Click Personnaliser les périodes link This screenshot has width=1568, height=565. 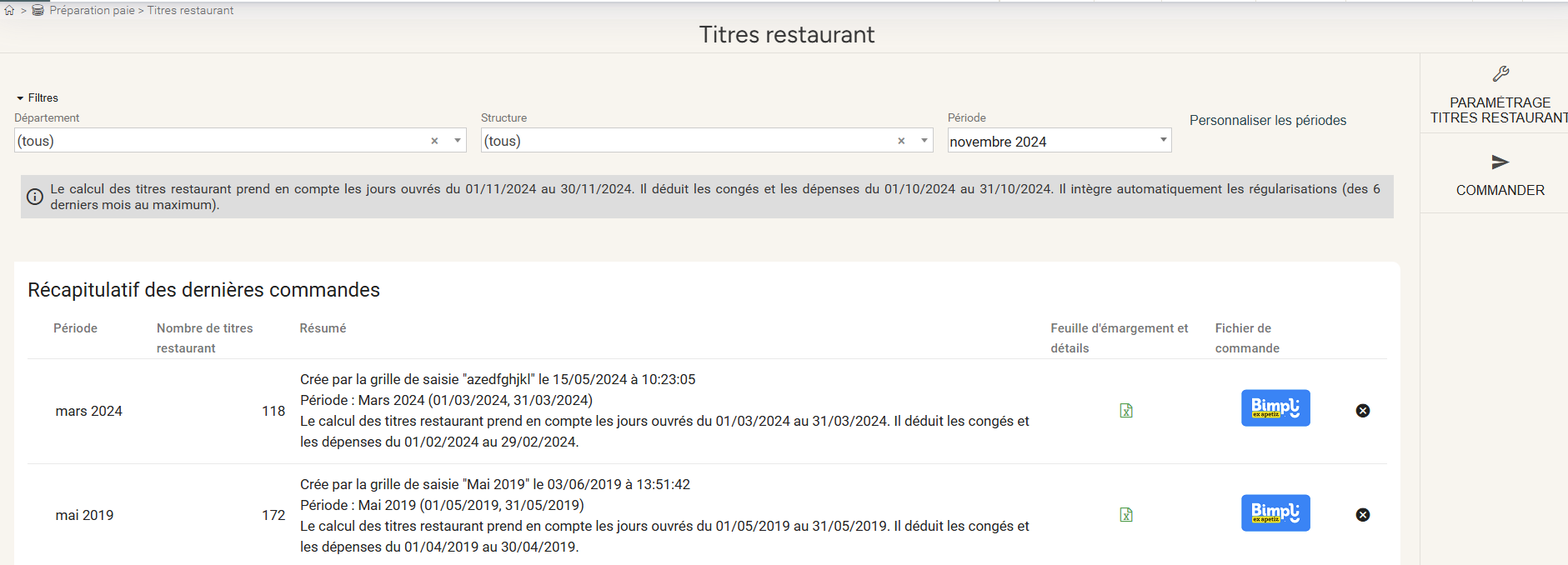pyautogui.click(x=1267, y=121)
